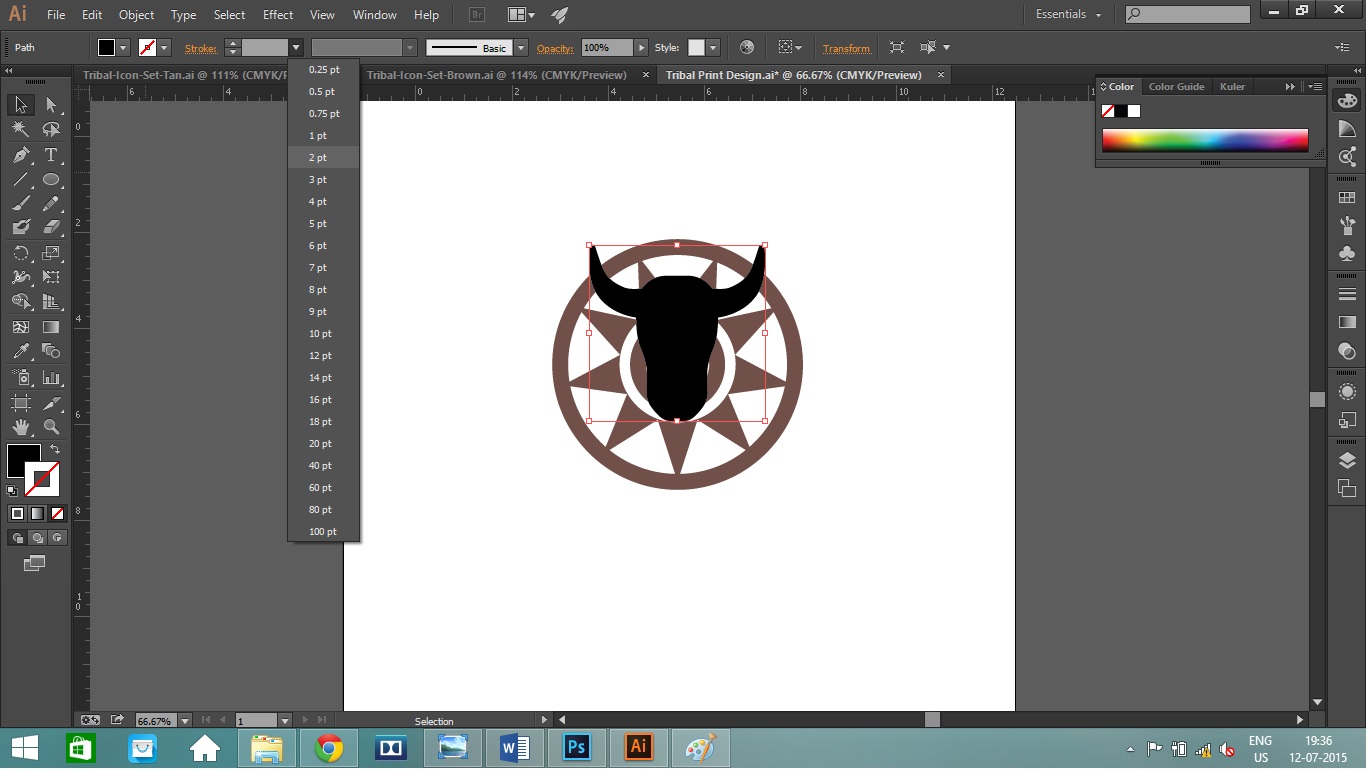Select the Selection tool (black arrow)
Viewport: 1368px width, 770px height.
pos(20,105)
